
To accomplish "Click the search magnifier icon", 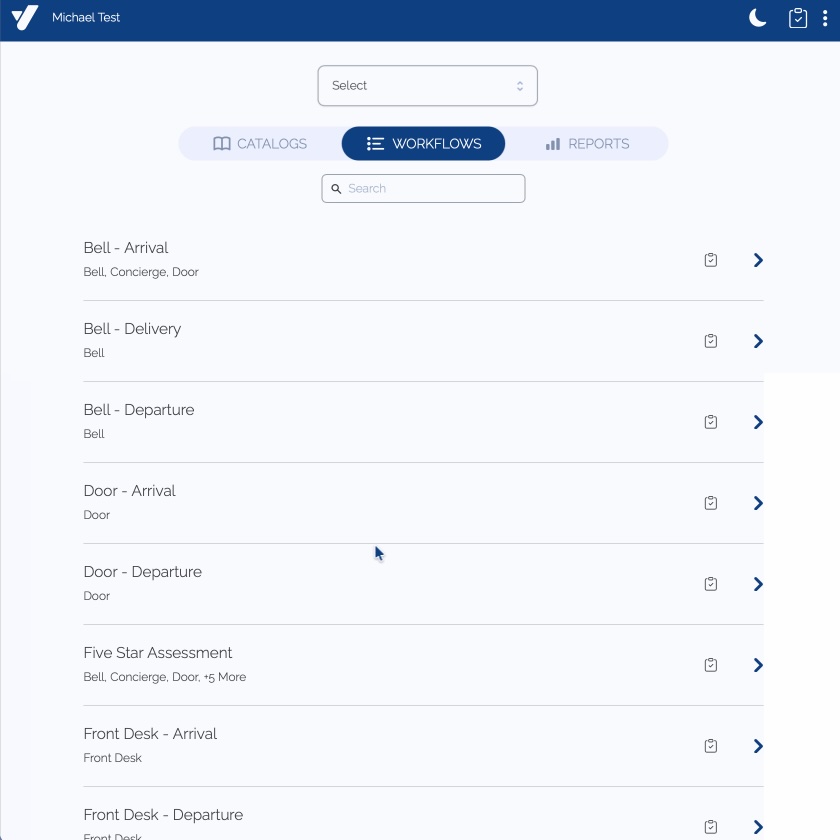I will coord(337,188).
